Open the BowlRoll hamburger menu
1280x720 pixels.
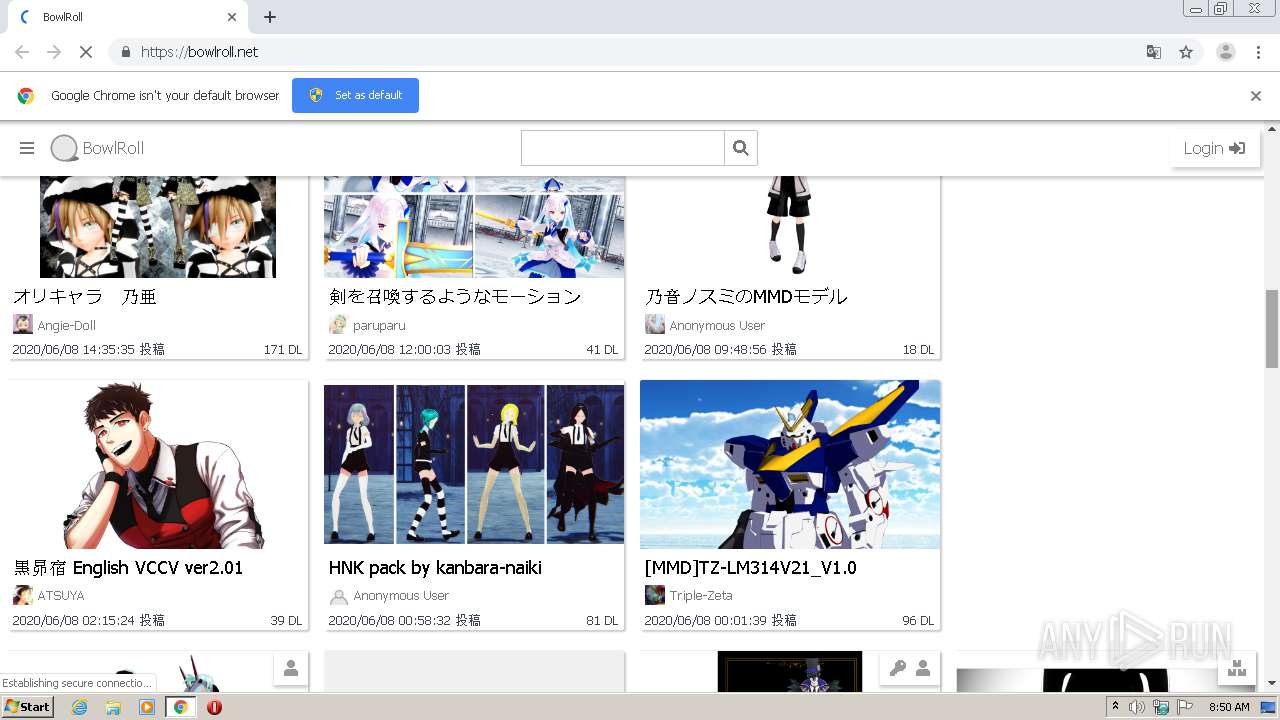(27, 148)
